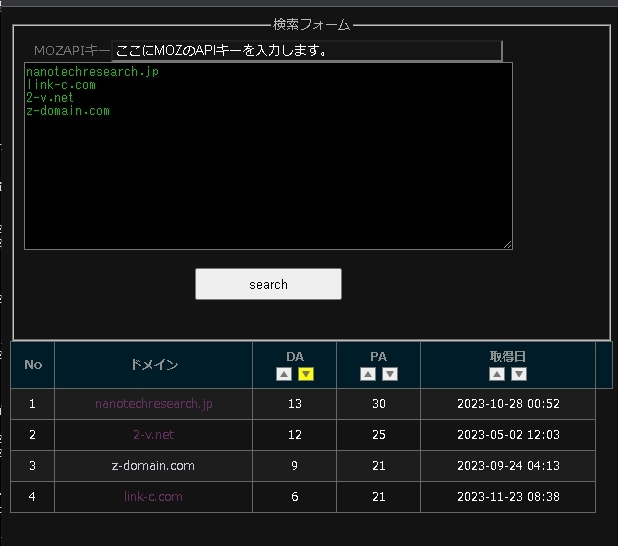618x546 pixels.
Task: Sort DA column descending (yellow arrow)
Action: point(306,374)
